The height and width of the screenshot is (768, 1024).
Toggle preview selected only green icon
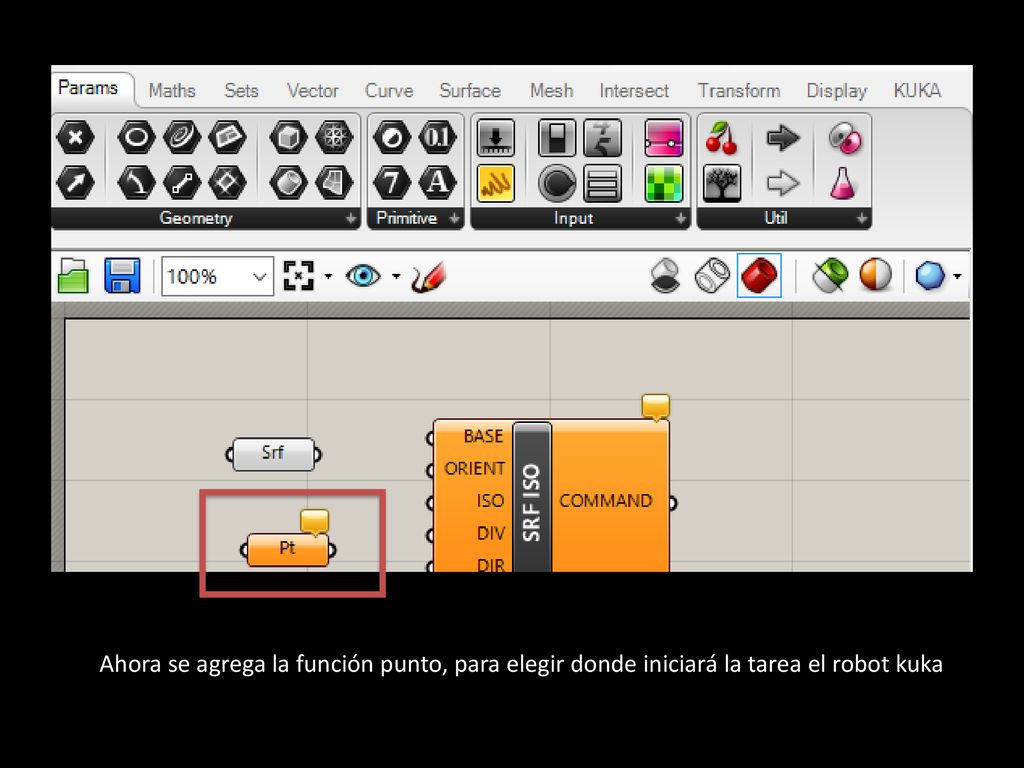click(829, 276)
